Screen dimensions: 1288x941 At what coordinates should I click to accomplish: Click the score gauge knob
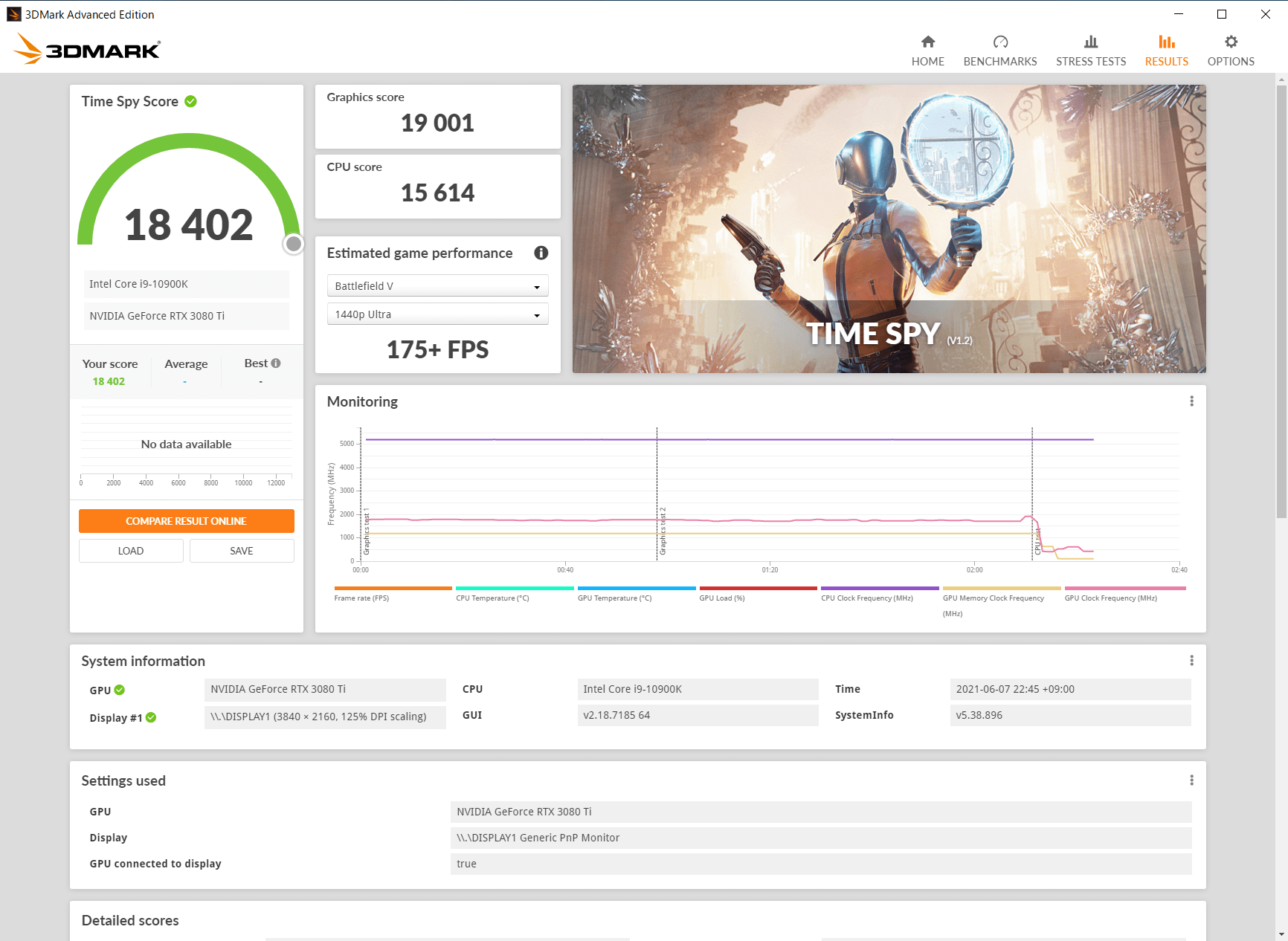coord(294,244)
